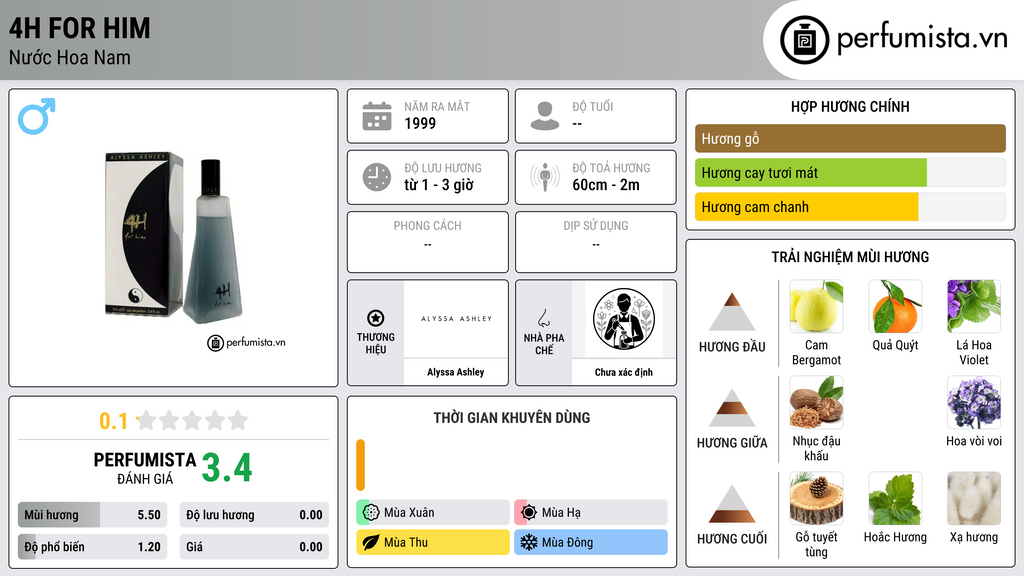The height and width of the screenshot is (576, 1024).
Task: Click the person silhouette icon beside Độ Tuổi
Action: tap(545, 116)
